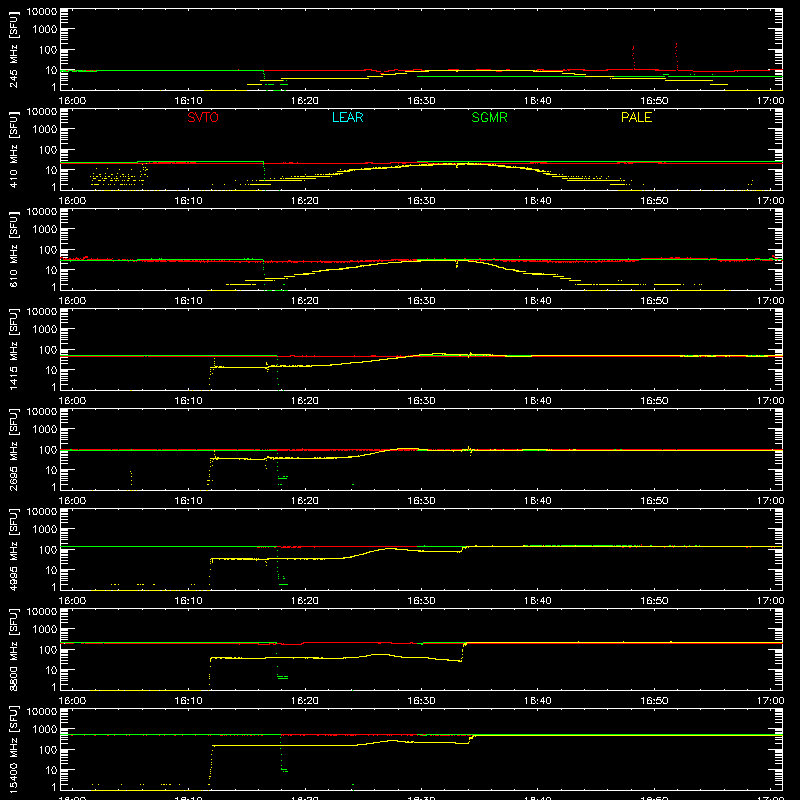This screenshot has height=800, width=800.
Task: Click the yellow PALE legend label
Action: (636, 117)
